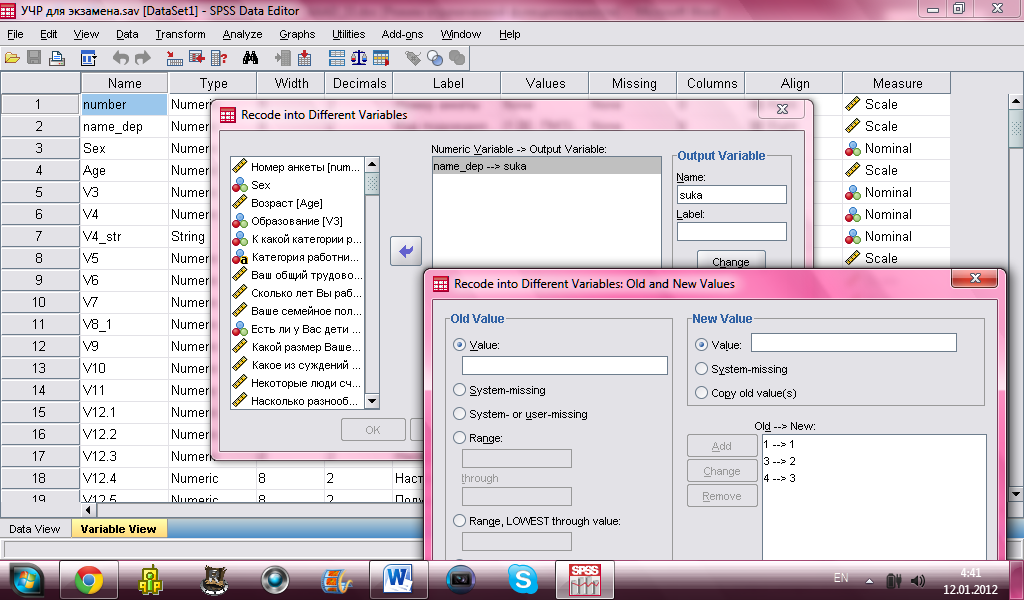Open the Analyze menu
1024x600 pixels.
242,34
